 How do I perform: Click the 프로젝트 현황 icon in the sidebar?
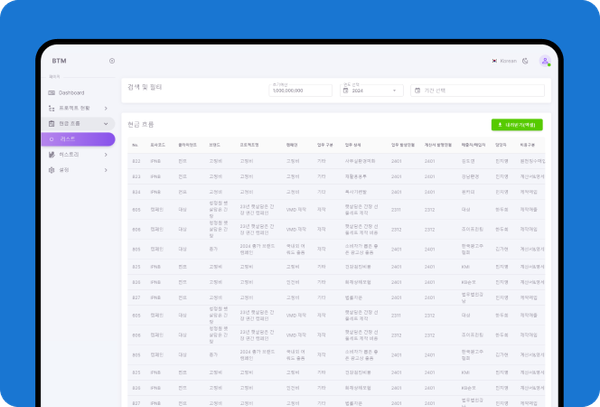tap(51, 108)
